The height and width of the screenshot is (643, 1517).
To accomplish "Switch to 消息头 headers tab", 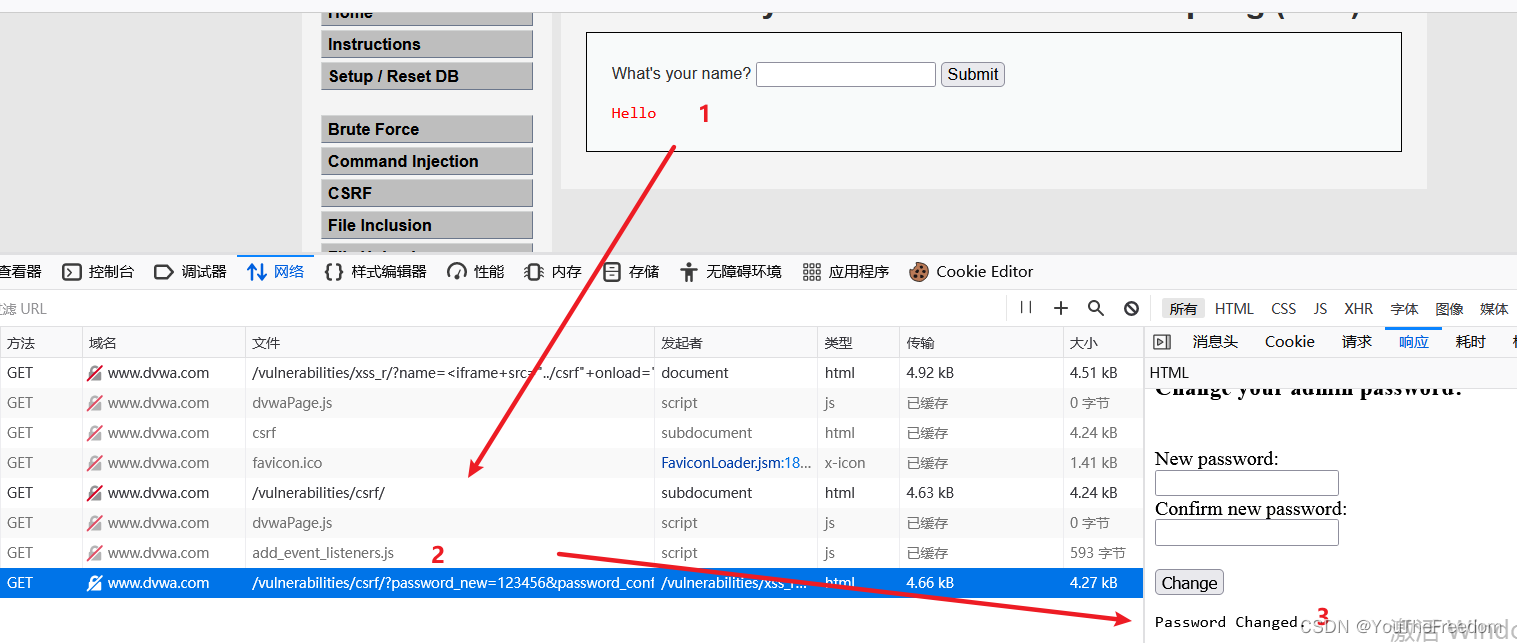I will (1215, 342).
